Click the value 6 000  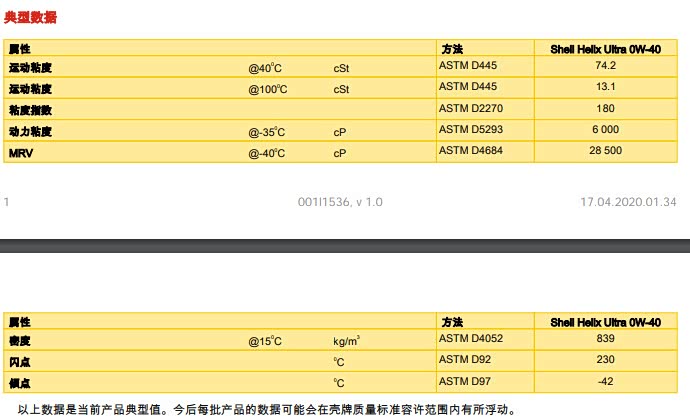[606, 129]
